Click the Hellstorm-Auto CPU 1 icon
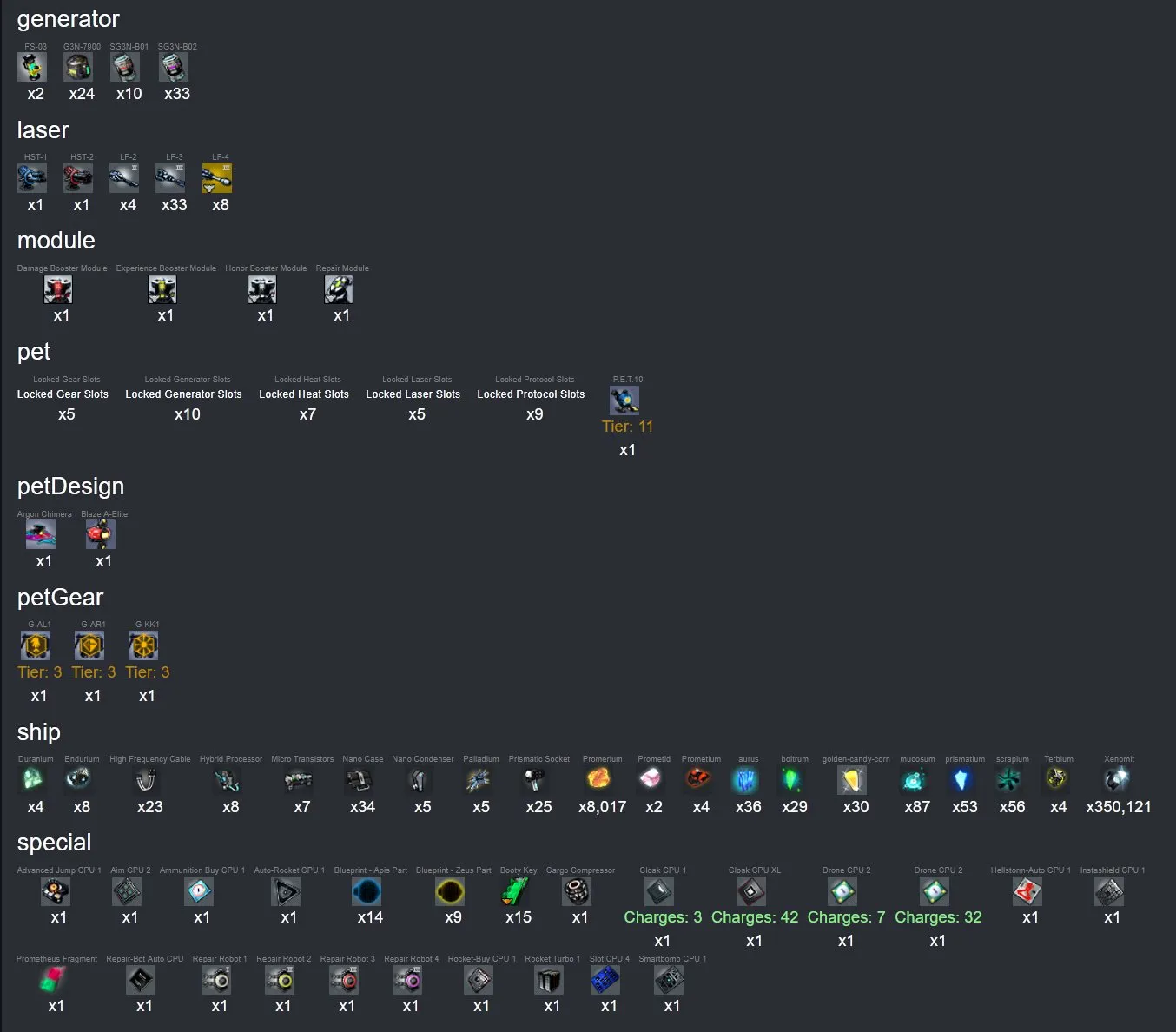 1027,891
